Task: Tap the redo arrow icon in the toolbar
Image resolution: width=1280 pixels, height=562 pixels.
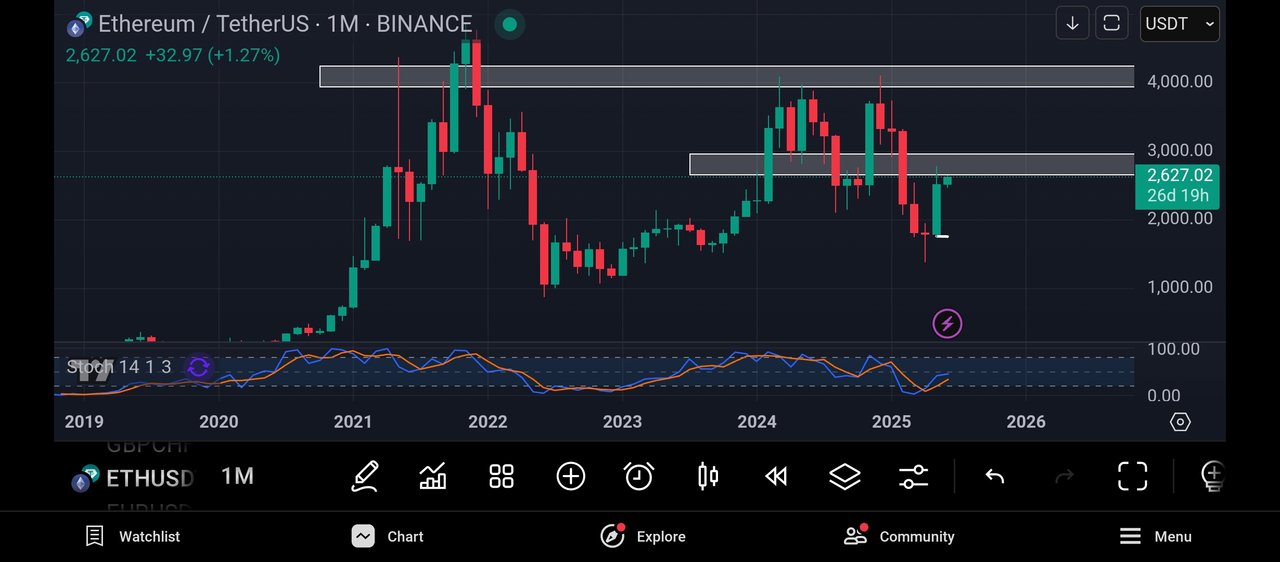Action: (x=1063, y=477)
